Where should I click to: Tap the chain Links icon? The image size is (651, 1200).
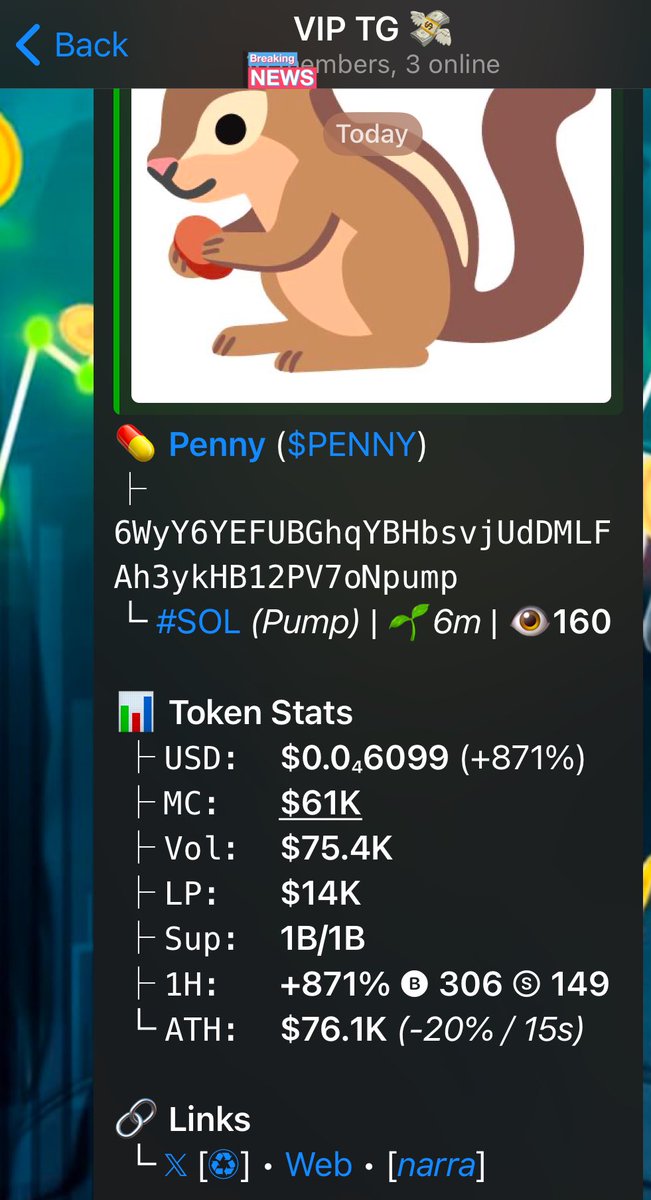135,1120
